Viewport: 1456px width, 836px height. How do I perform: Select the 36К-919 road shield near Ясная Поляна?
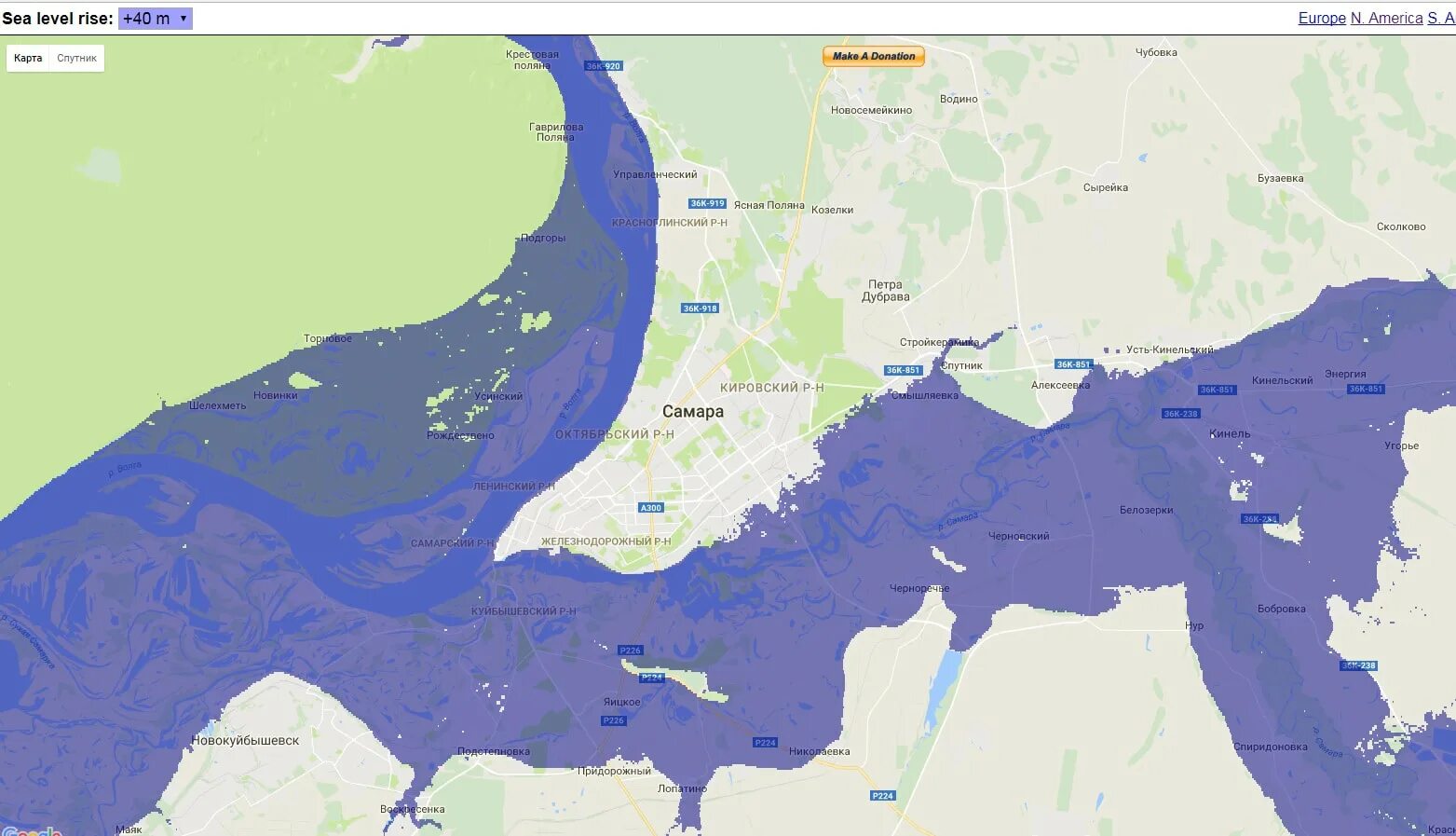click(708, 202)
